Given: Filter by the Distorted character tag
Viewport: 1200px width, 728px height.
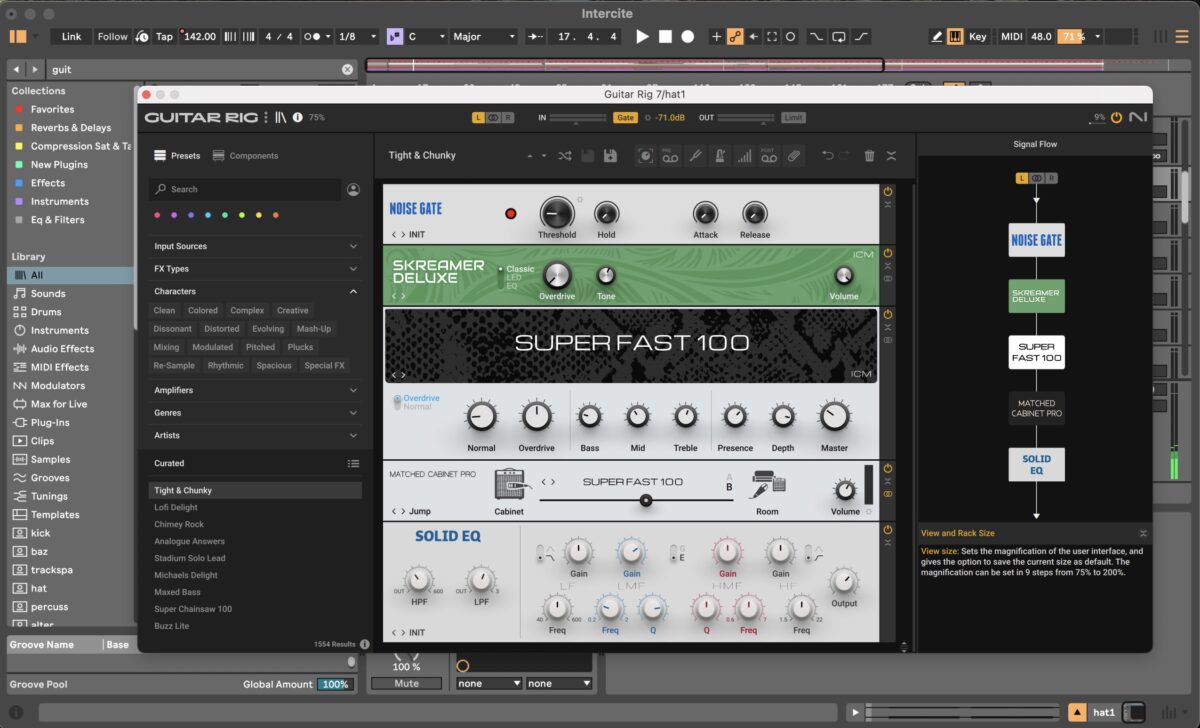Looking at the screenshot, I should (x=221, y=329).
